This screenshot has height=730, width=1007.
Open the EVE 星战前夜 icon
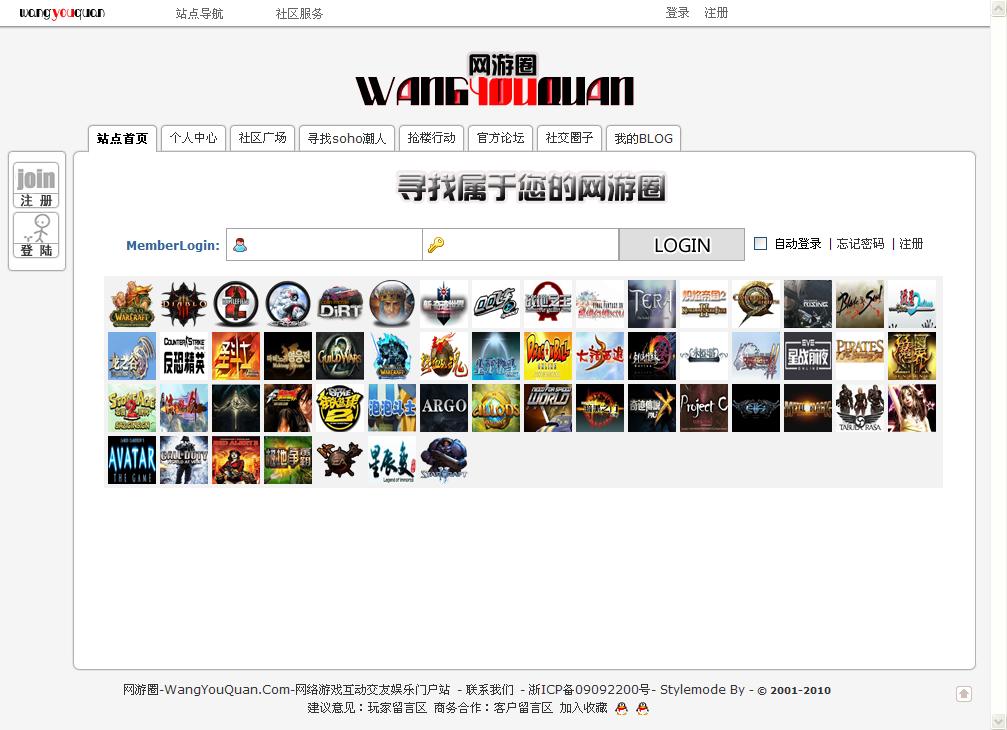[x=808, y=356]
